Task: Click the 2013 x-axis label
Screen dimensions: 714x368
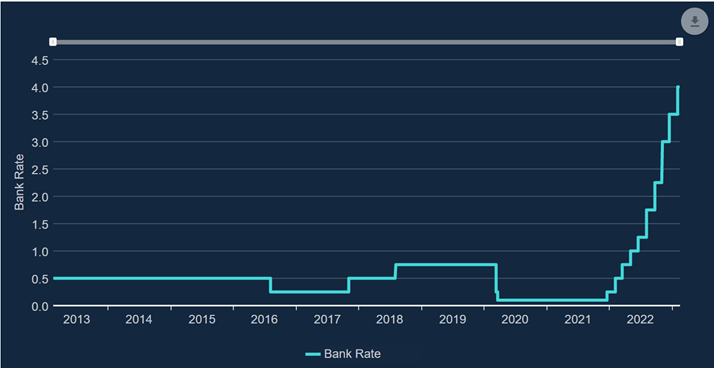Action: (x=76, y=319)
